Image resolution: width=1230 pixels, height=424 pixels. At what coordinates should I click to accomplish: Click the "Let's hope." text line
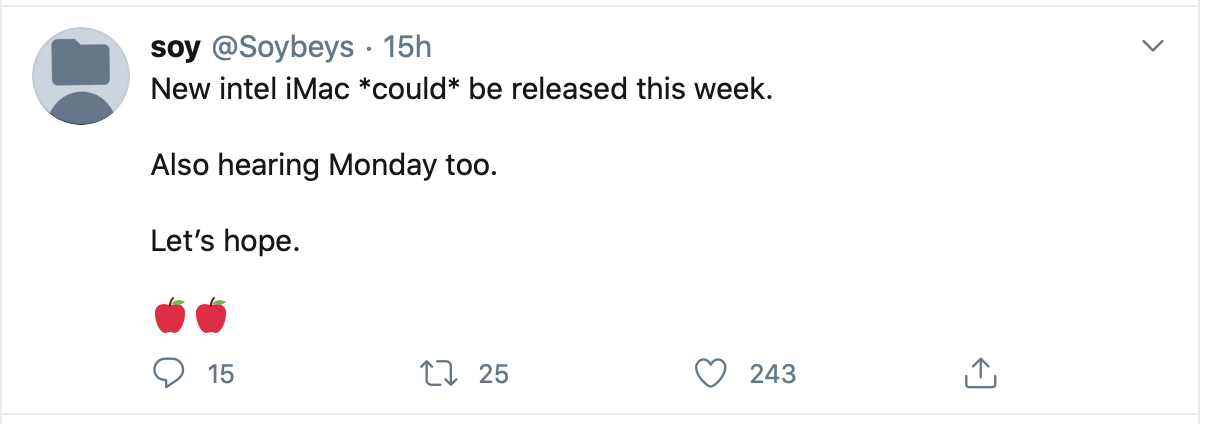[x=225, y=240]
